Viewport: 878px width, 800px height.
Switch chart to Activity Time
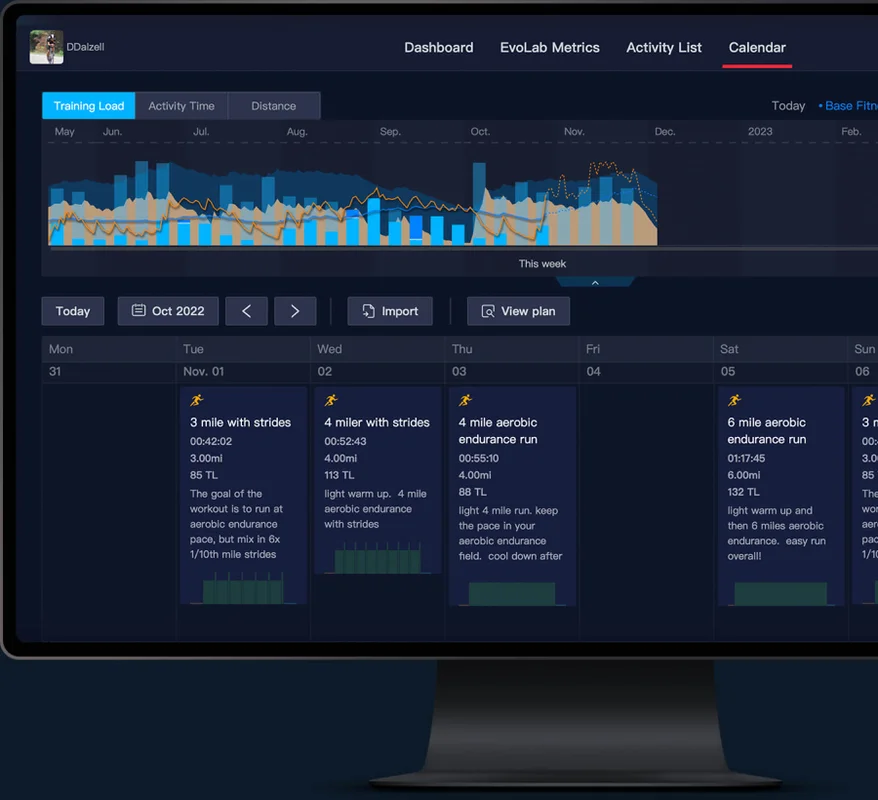coord(181,106)
